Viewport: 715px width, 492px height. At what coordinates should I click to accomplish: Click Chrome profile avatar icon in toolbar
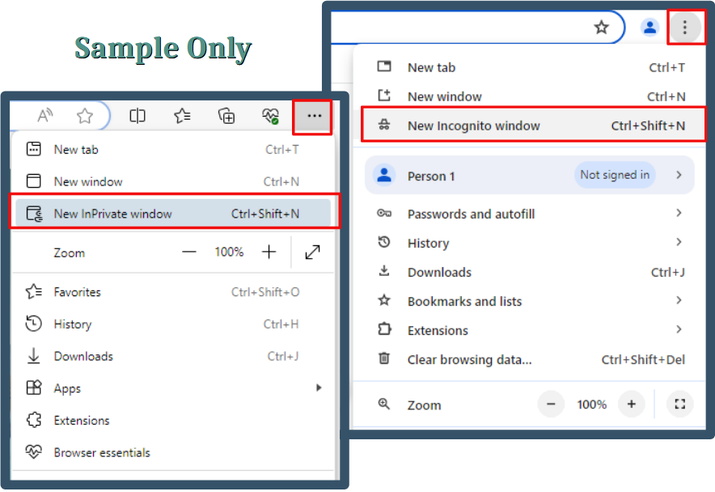click(650, 27)
